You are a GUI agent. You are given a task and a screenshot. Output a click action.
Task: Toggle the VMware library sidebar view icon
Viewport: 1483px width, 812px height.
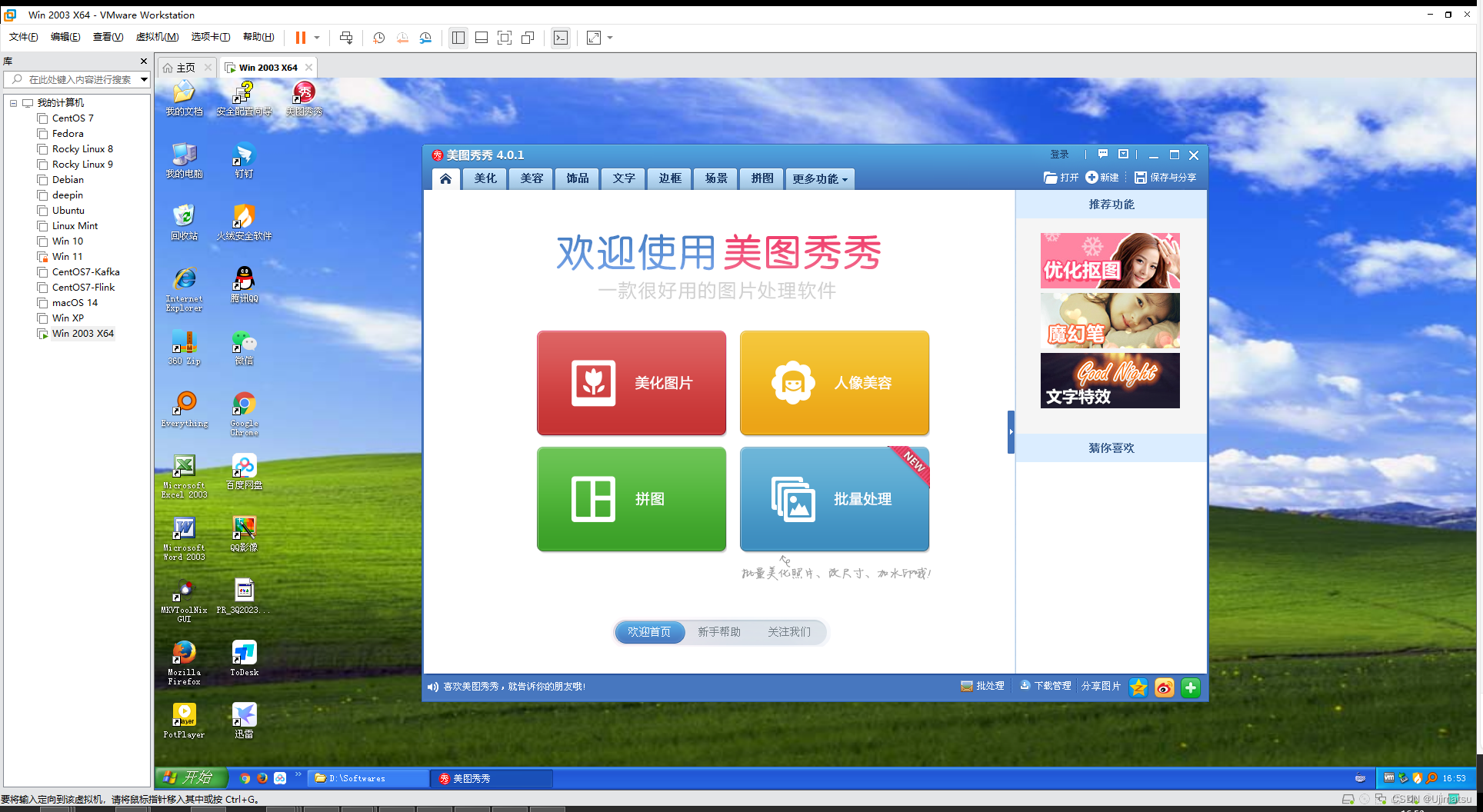[458, 38]
